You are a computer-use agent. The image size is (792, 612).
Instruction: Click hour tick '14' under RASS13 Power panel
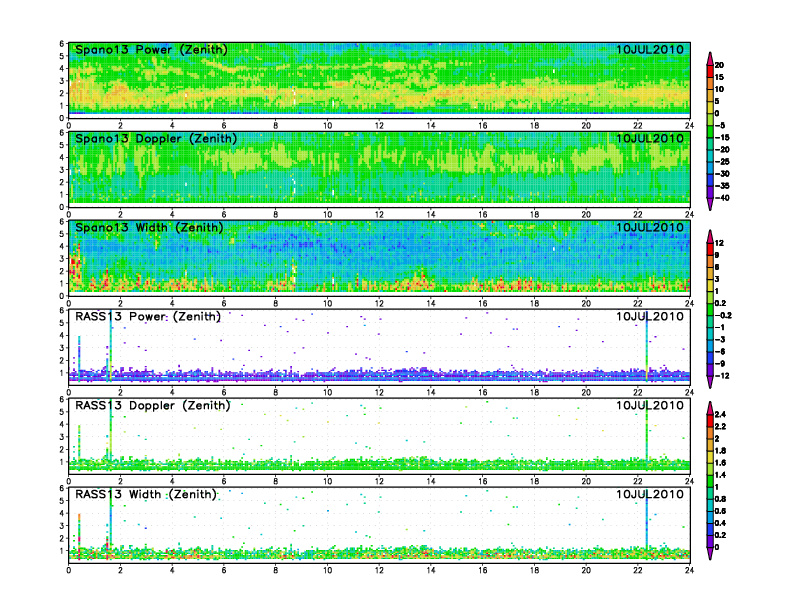tap(431, 392)
